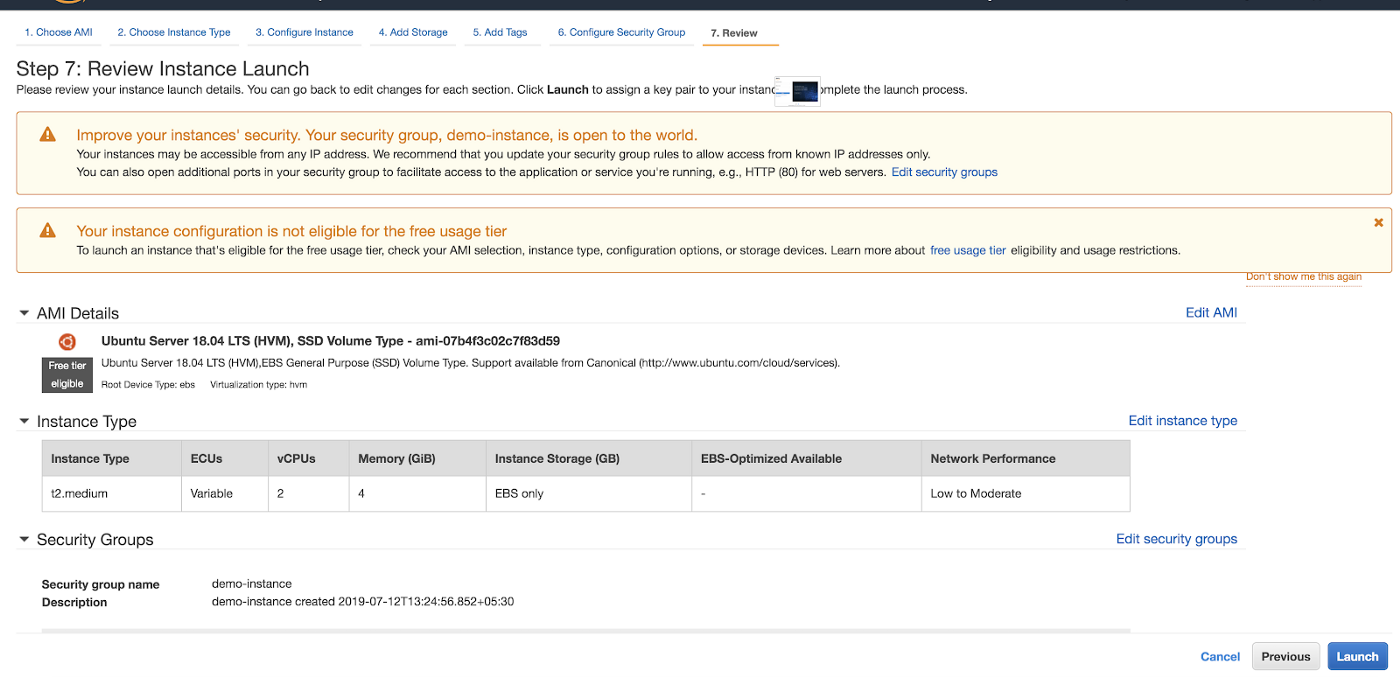This screenshot has height=677, width=1400.
Task: Click the Previous button
Action: click(1285, 656)
